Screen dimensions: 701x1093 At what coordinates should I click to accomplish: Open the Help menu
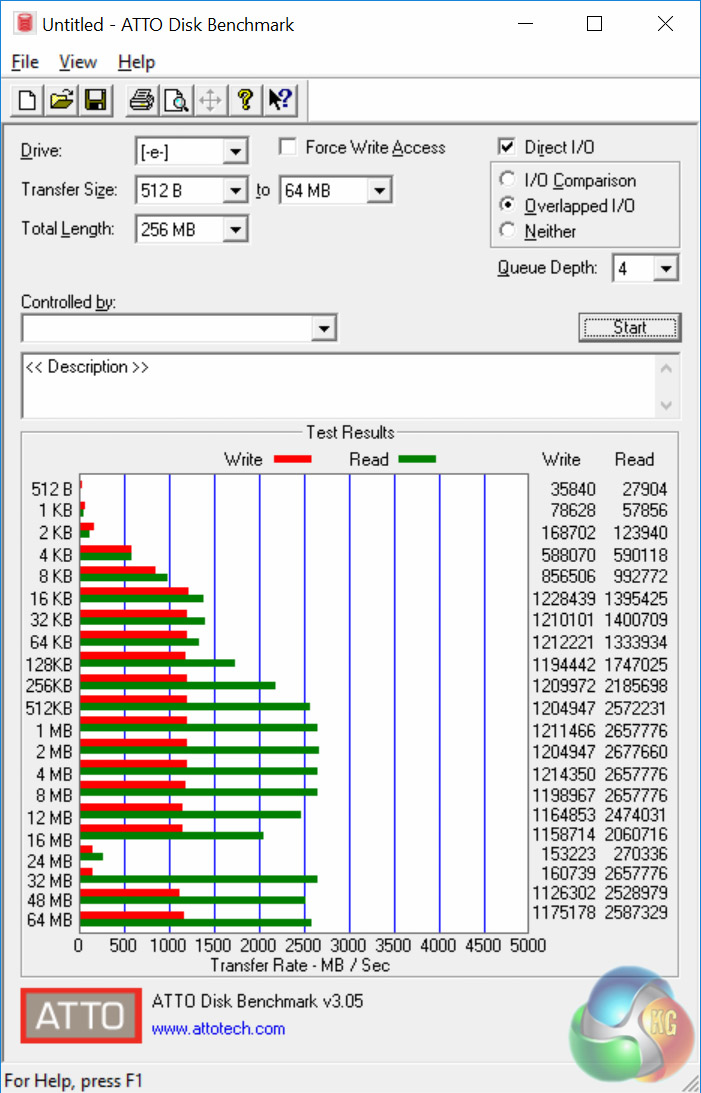[x=136, y=62]
